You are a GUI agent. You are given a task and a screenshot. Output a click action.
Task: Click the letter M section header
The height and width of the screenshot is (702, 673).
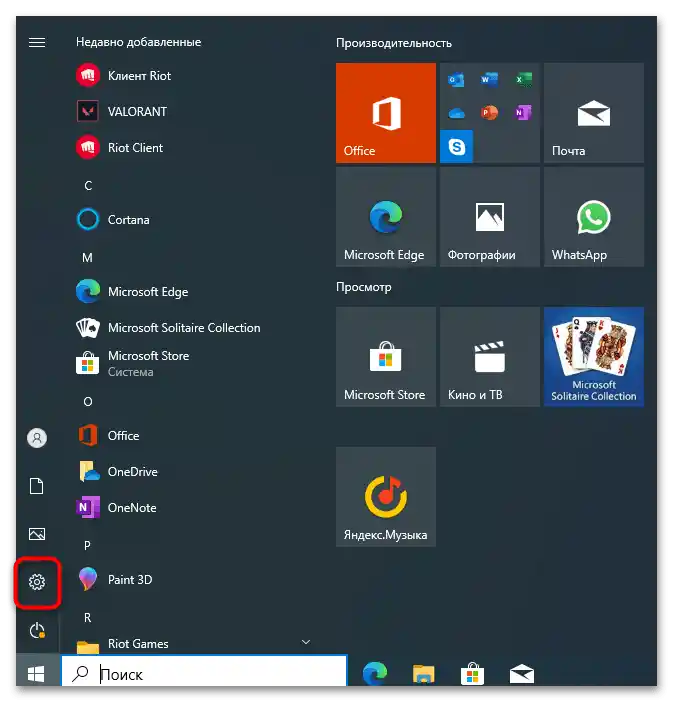click(87, 258)
